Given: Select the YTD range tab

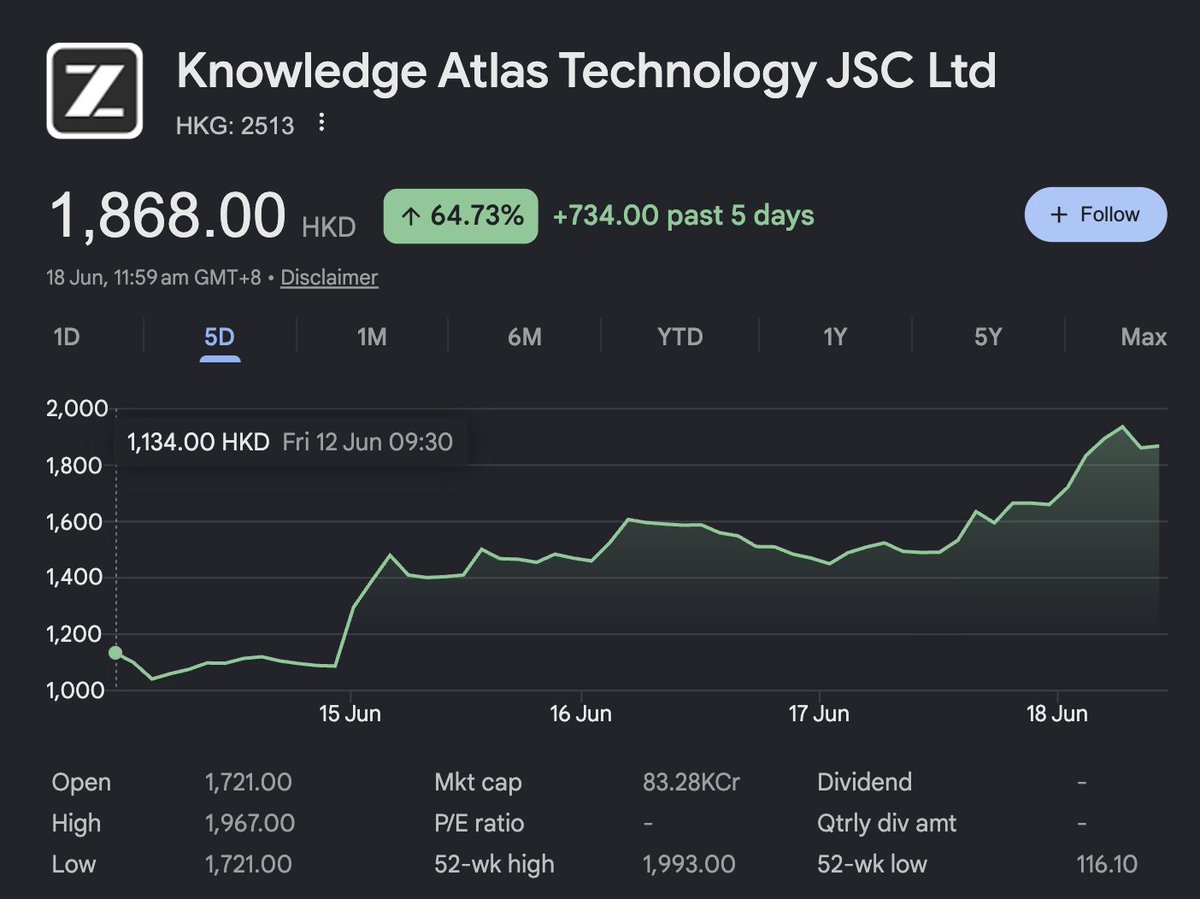Looking at the screenshot, I should click(x=680, y=337).
